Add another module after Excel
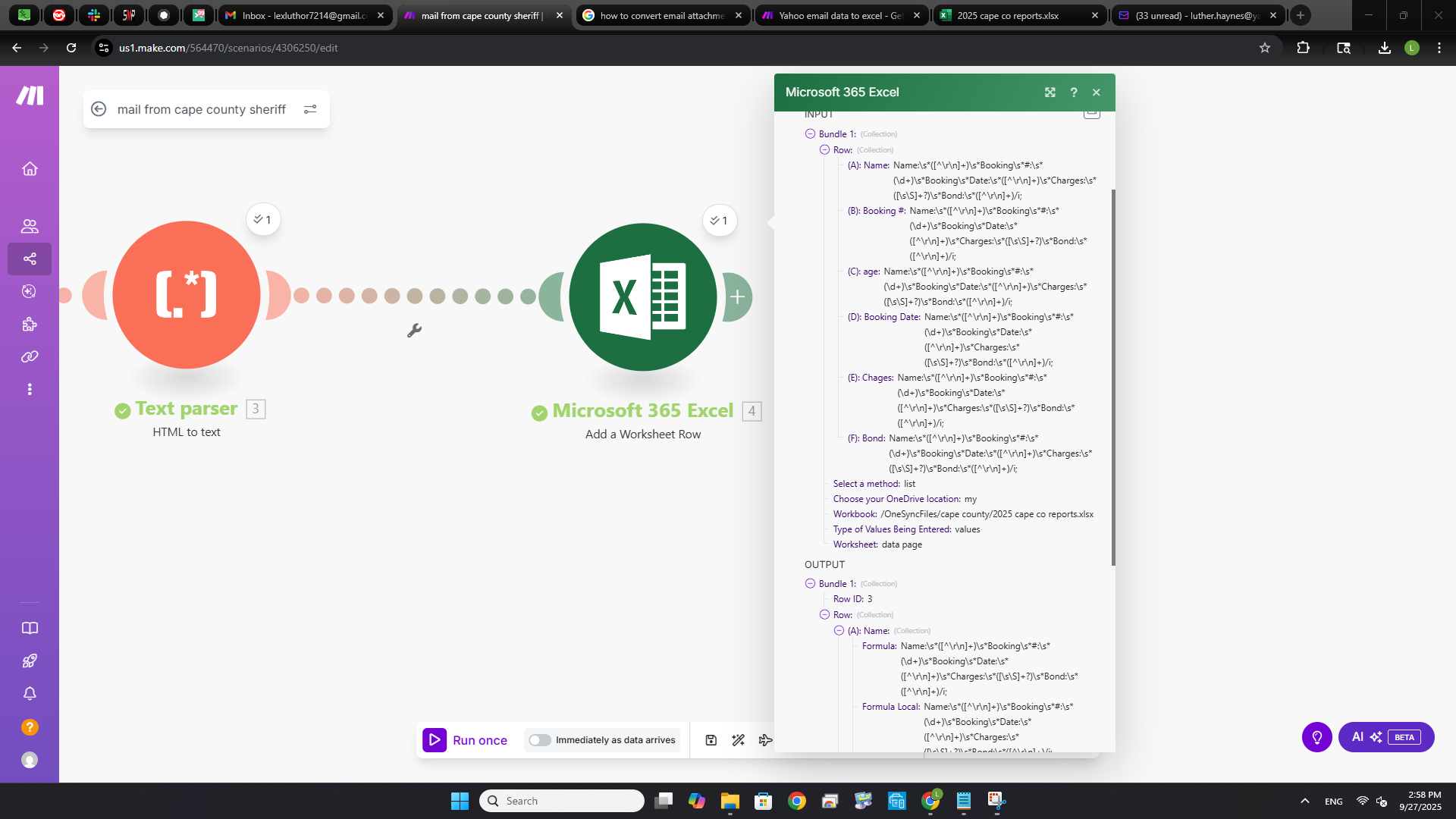Viewport: 1456px width, 819px height. 737,297
